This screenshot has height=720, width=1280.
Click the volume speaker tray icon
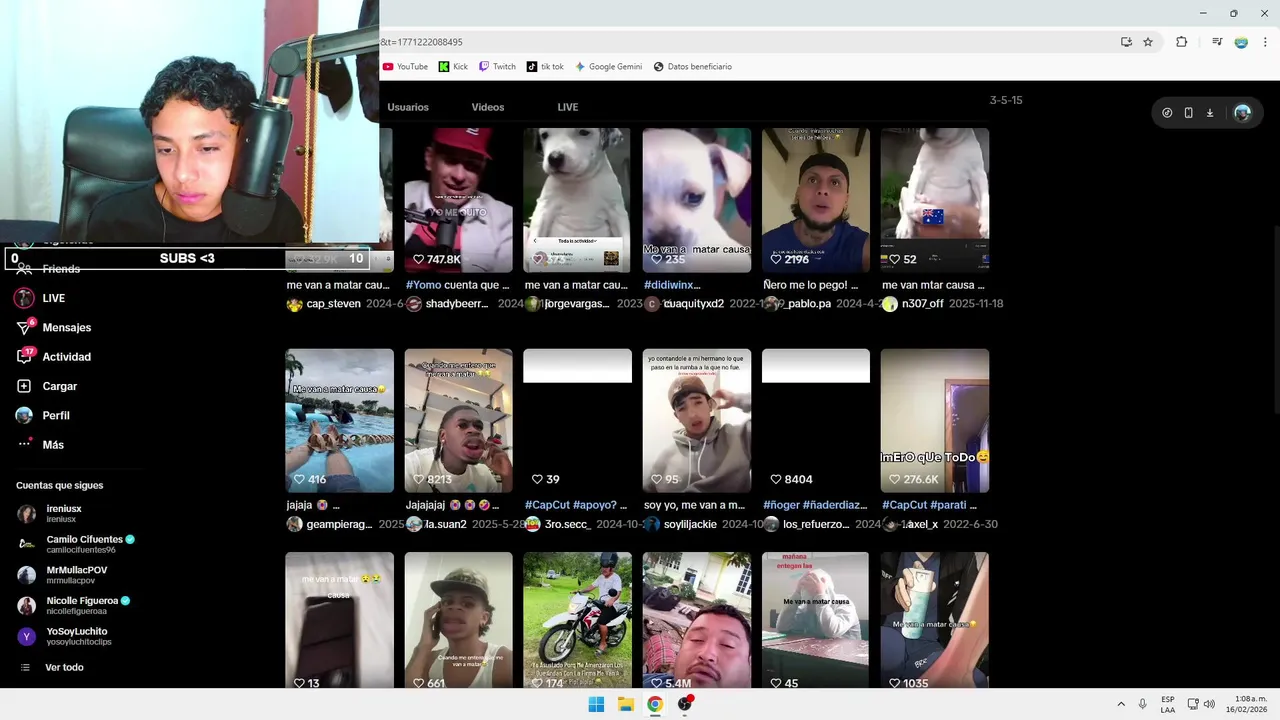point(1209,704)
